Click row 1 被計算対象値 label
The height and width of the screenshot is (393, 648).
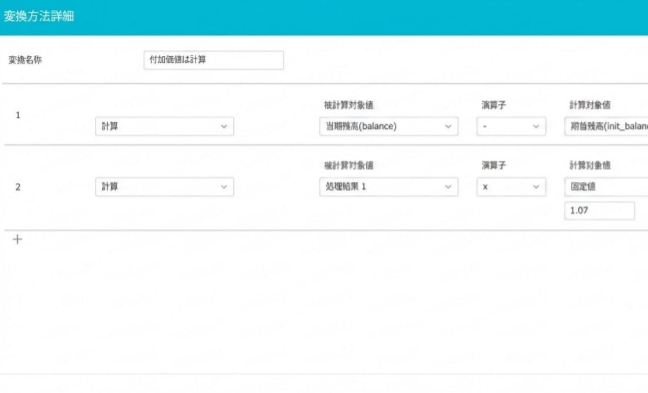(x=349, y=105)
